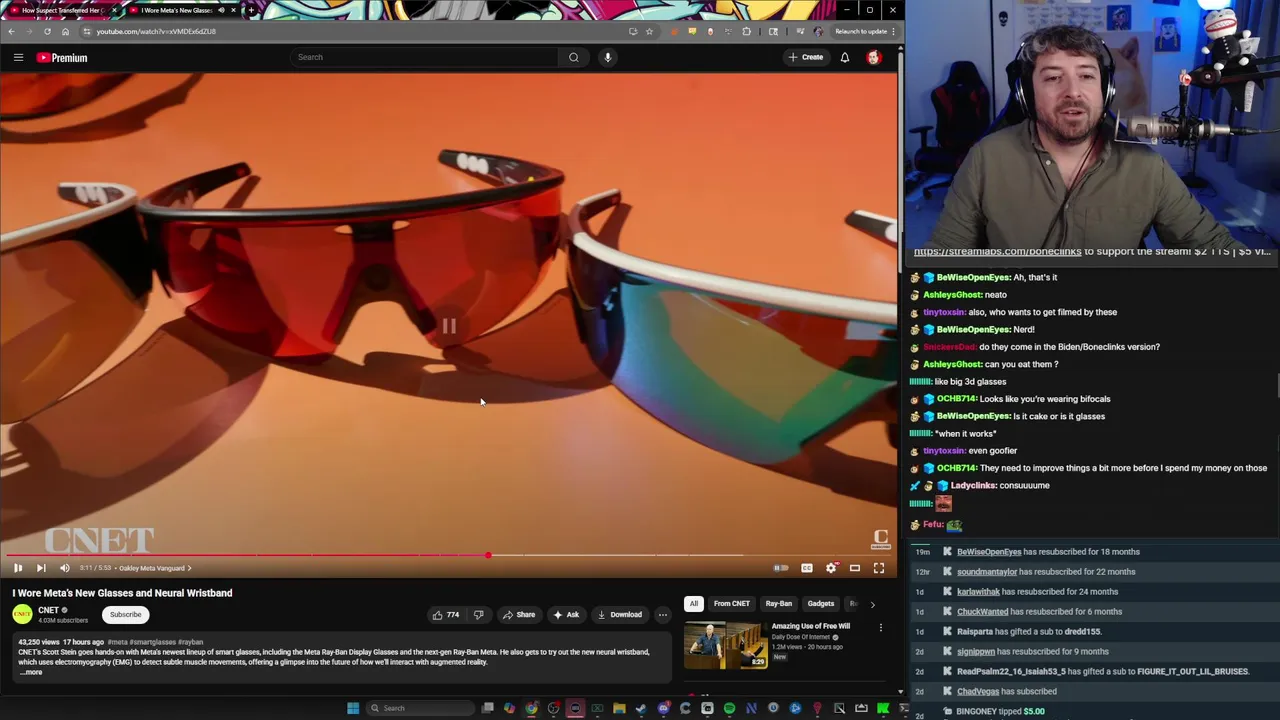Ask about this video
The height and width of the screenshot is (720, 1280).
tap(566, 615)
